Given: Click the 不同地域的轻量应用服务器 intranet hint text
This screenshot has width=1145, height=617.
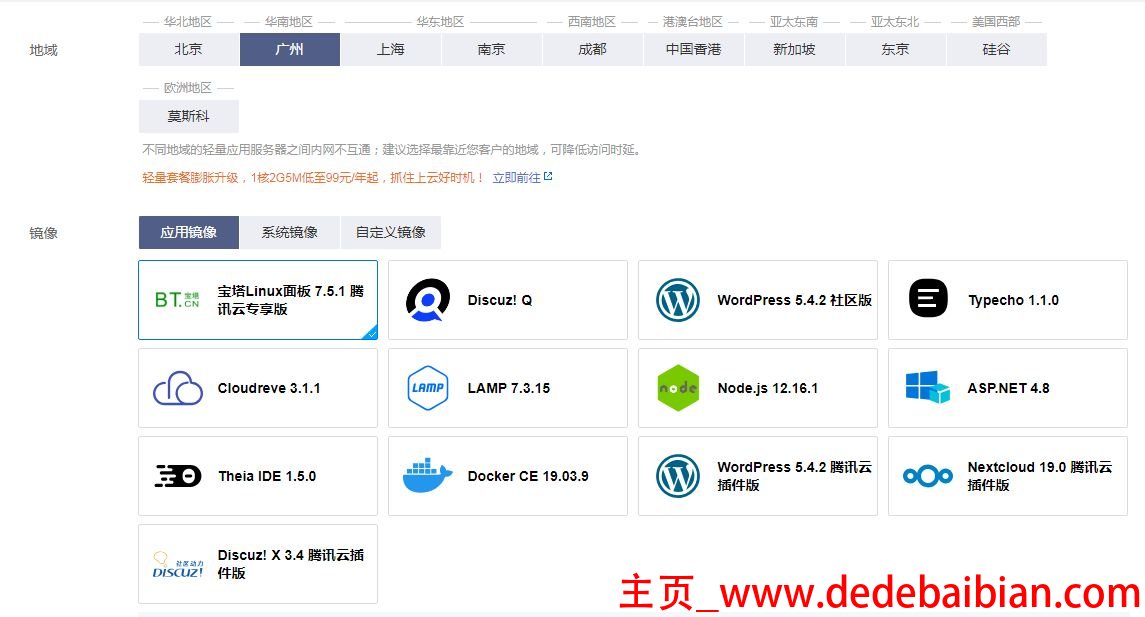Looking at the screenshot, I should [x=392, y=150].
